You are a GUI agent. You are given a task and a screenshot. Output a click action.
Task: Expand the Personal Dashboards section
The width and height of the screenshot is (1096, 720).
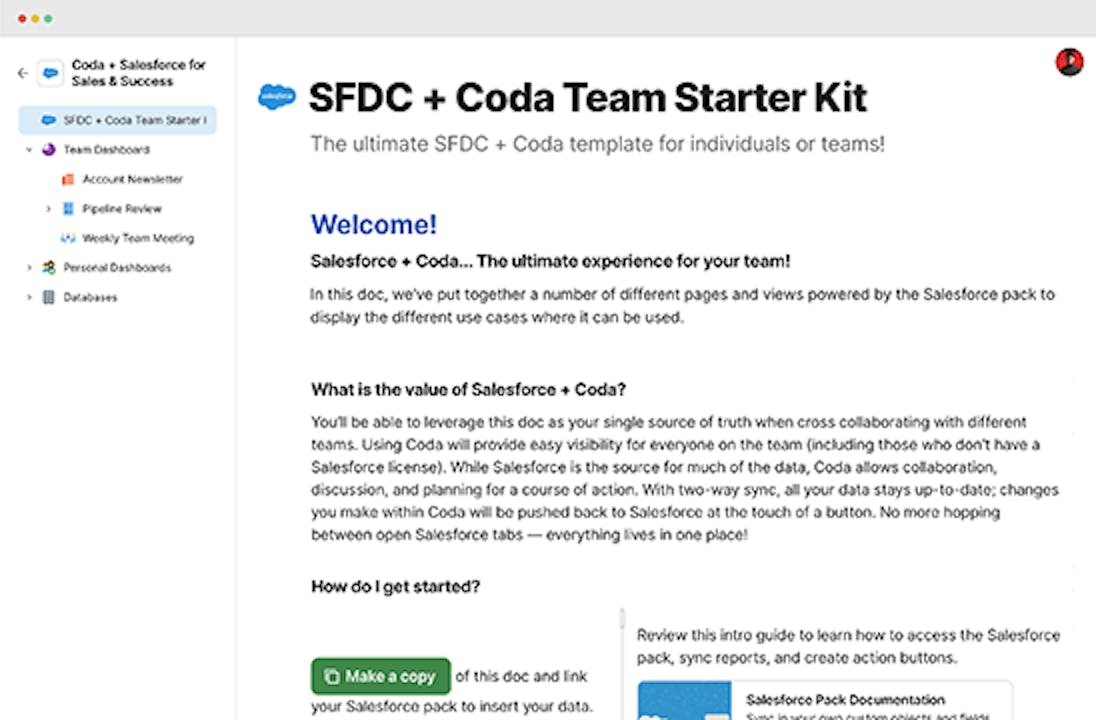pos(29,268)
